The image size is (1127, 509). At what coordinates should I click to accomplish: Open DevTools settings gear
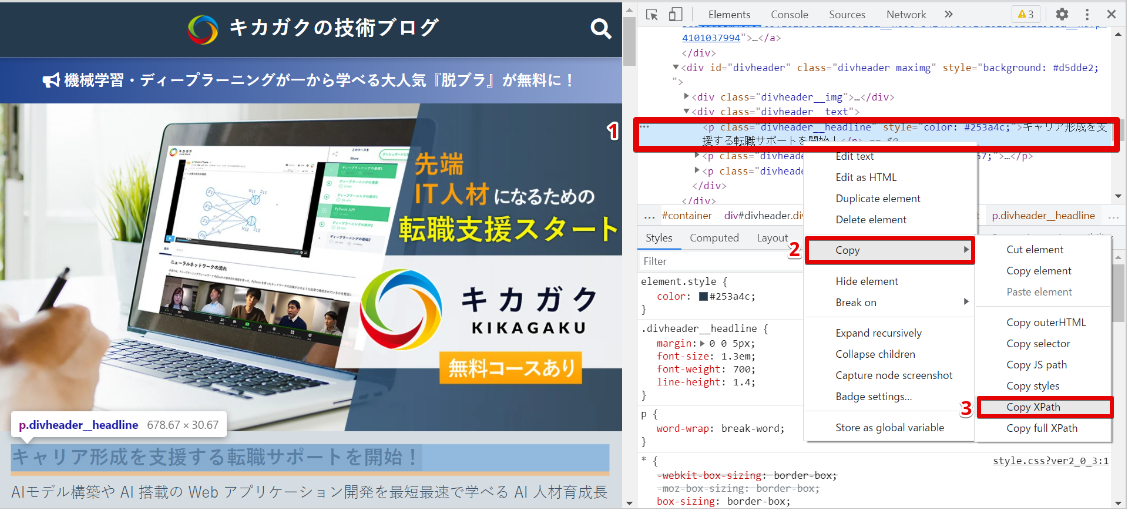click(x=1062, y=14)
